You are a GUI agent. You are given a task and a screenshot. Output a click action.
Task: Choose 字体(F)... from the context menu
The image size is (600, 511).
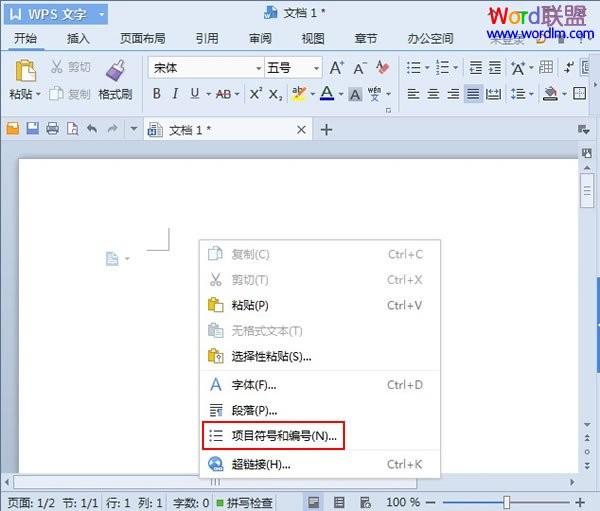click(253, 385)
